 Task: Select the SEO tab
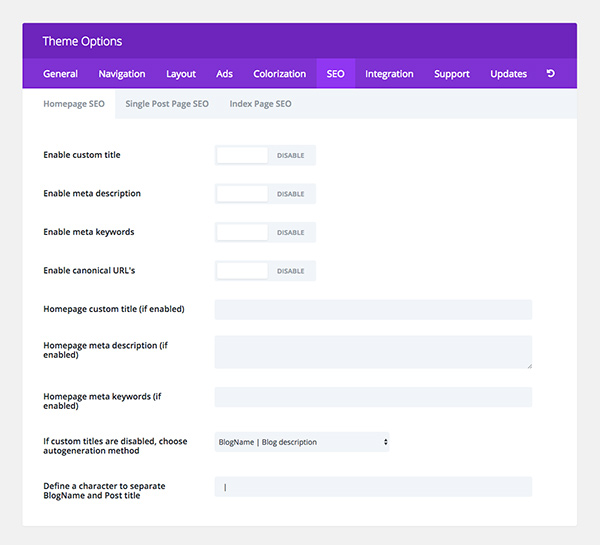tap(336, 73)
